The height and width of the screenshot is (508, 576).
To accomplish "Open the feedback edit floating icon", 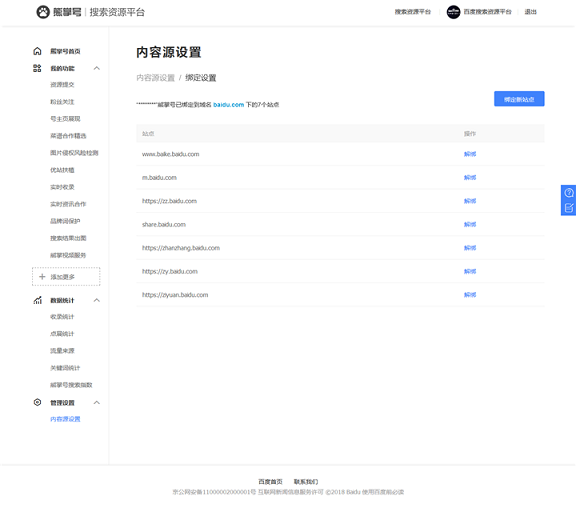I will coord(569,208).
